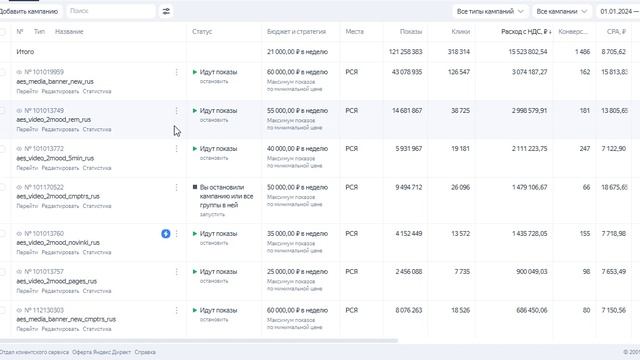Click the 'Конверсии' column header
This screenshot has width=640, height=360.
pos(573,32)
